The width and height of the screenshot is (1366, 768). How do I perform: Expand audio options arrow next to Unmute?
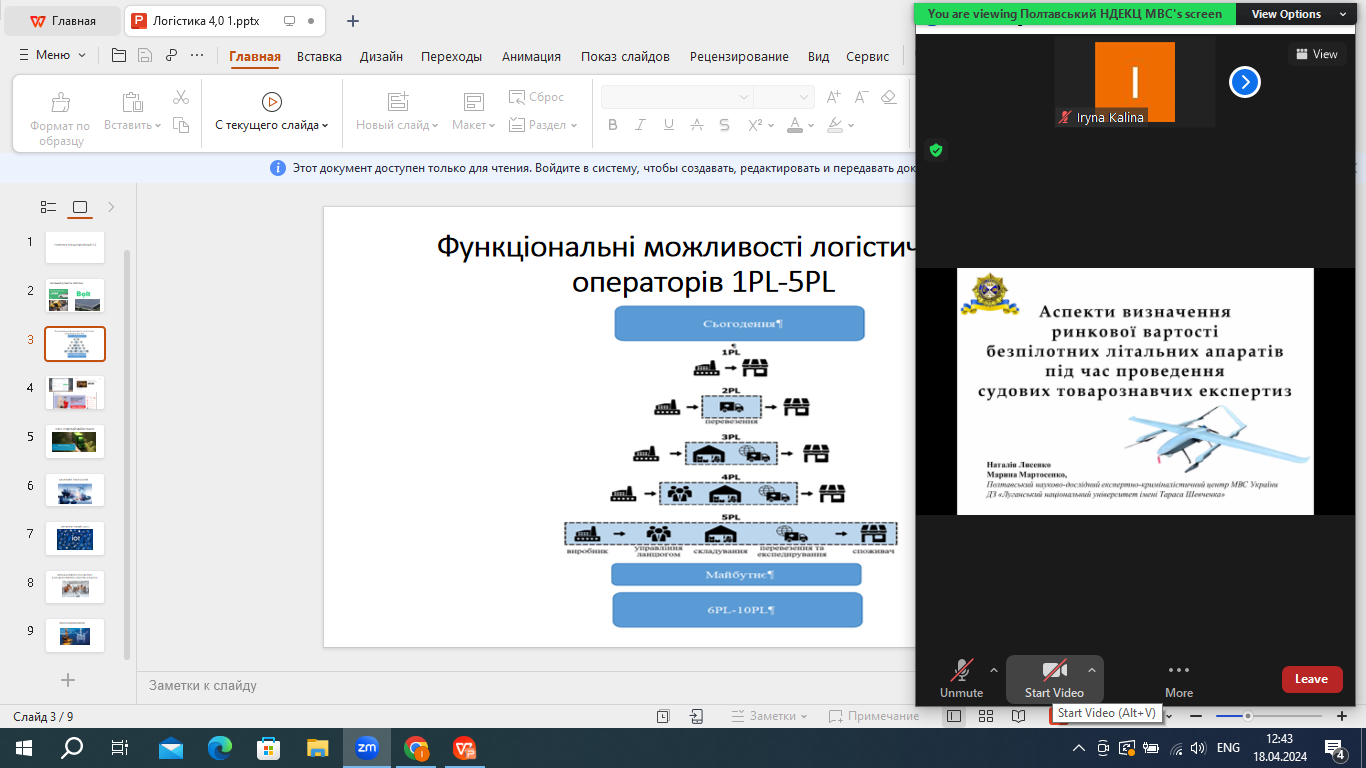pos(993,670)
